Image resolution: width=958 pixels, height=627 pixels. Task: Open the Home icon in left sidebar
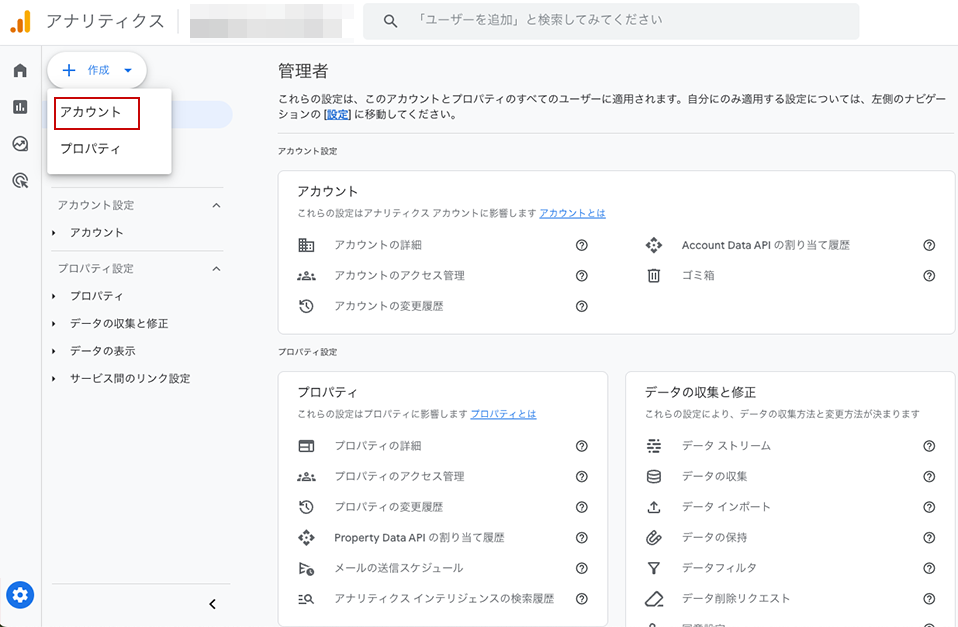(20, 71)
